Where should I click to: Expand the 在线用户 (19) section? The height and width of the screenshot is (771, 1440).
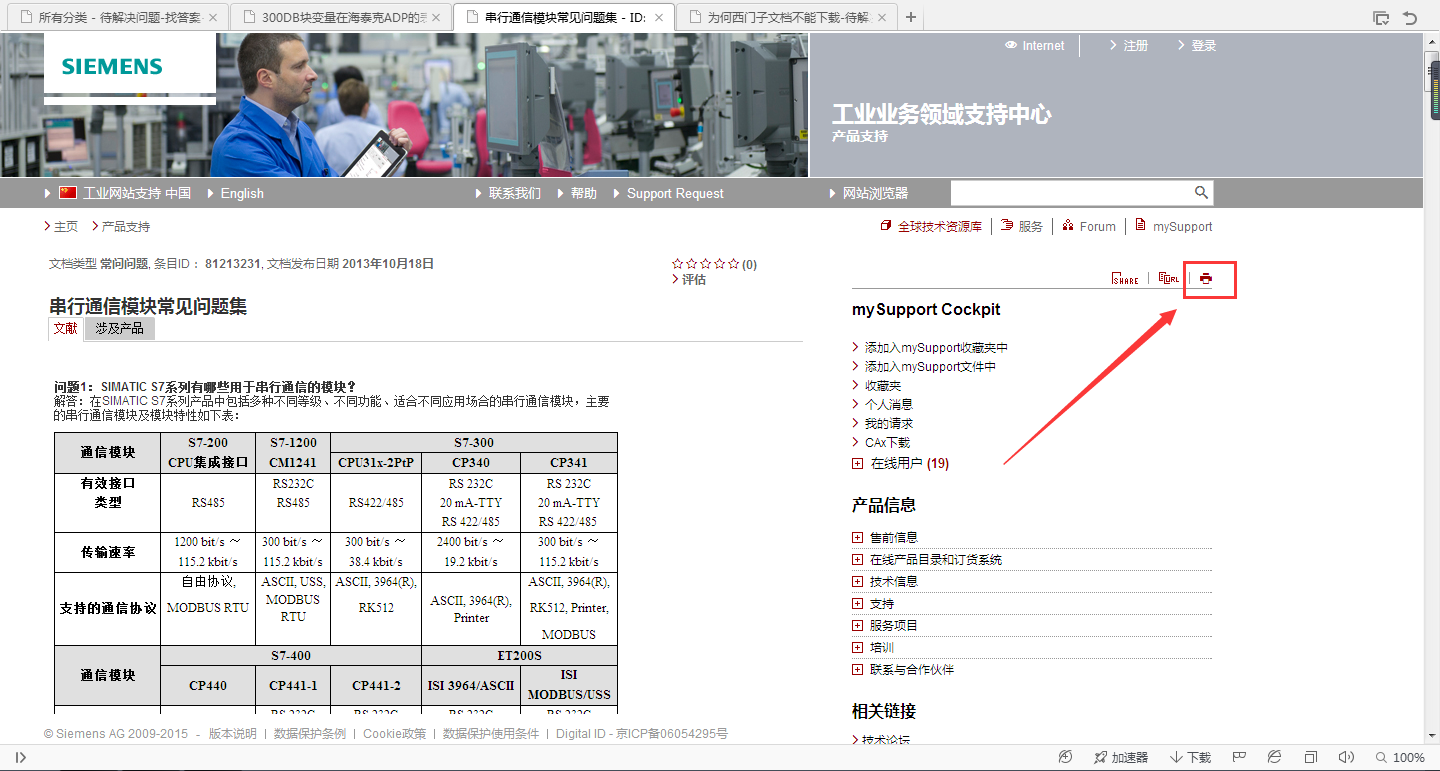point(857,463)
